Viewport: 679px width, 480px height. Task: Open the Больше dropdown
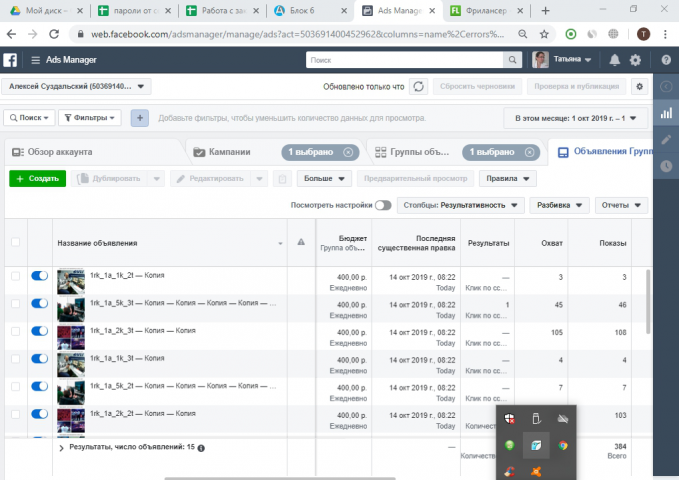(x=324, y=178)
